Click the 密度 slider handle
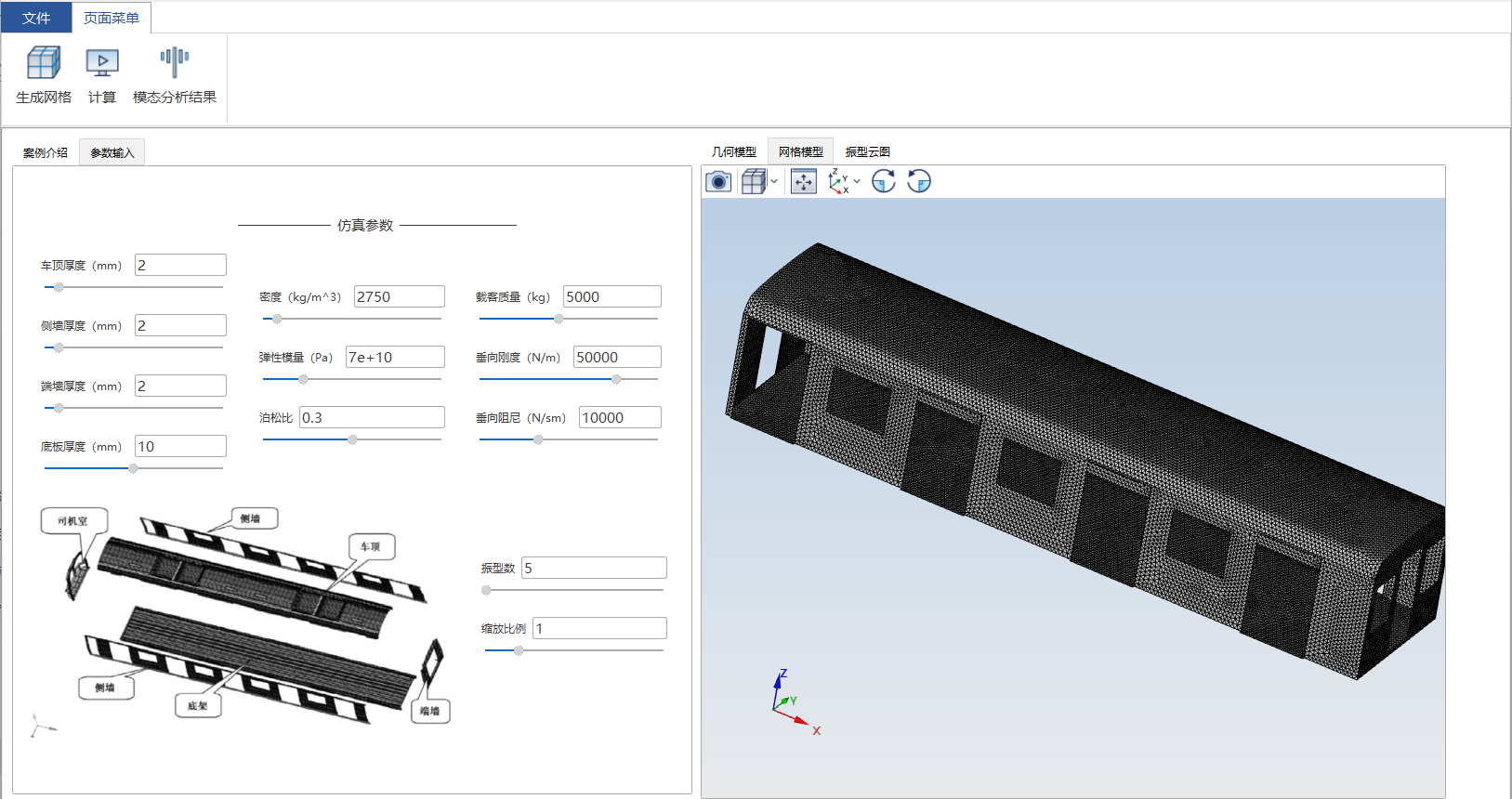Screen dimensions: 1512x799 (277, 319)
